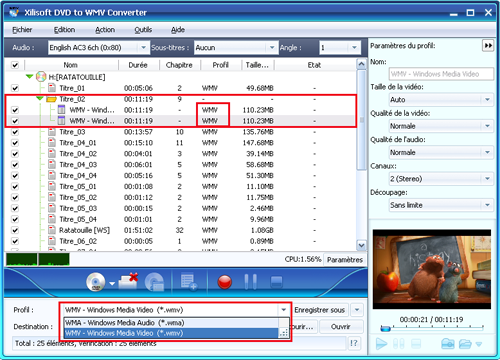Open Qualité de l'audio dropdown

441,152
